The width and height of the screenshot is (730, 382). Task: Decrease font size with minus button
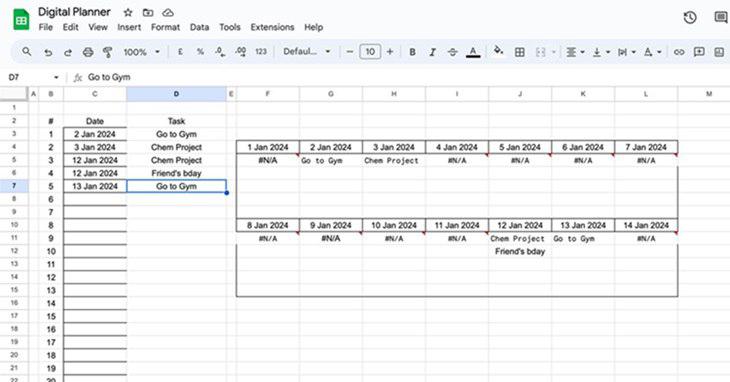350,52
